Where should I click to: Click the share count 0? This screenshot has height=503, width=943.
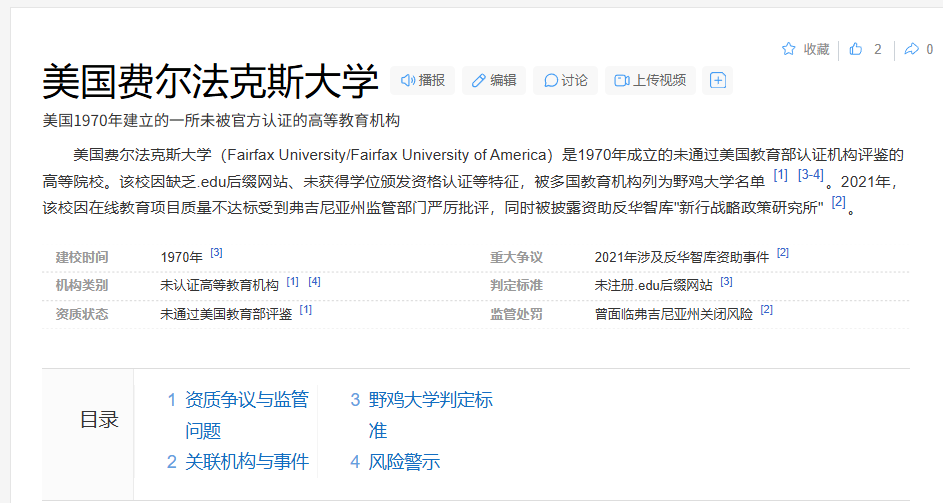930,49
